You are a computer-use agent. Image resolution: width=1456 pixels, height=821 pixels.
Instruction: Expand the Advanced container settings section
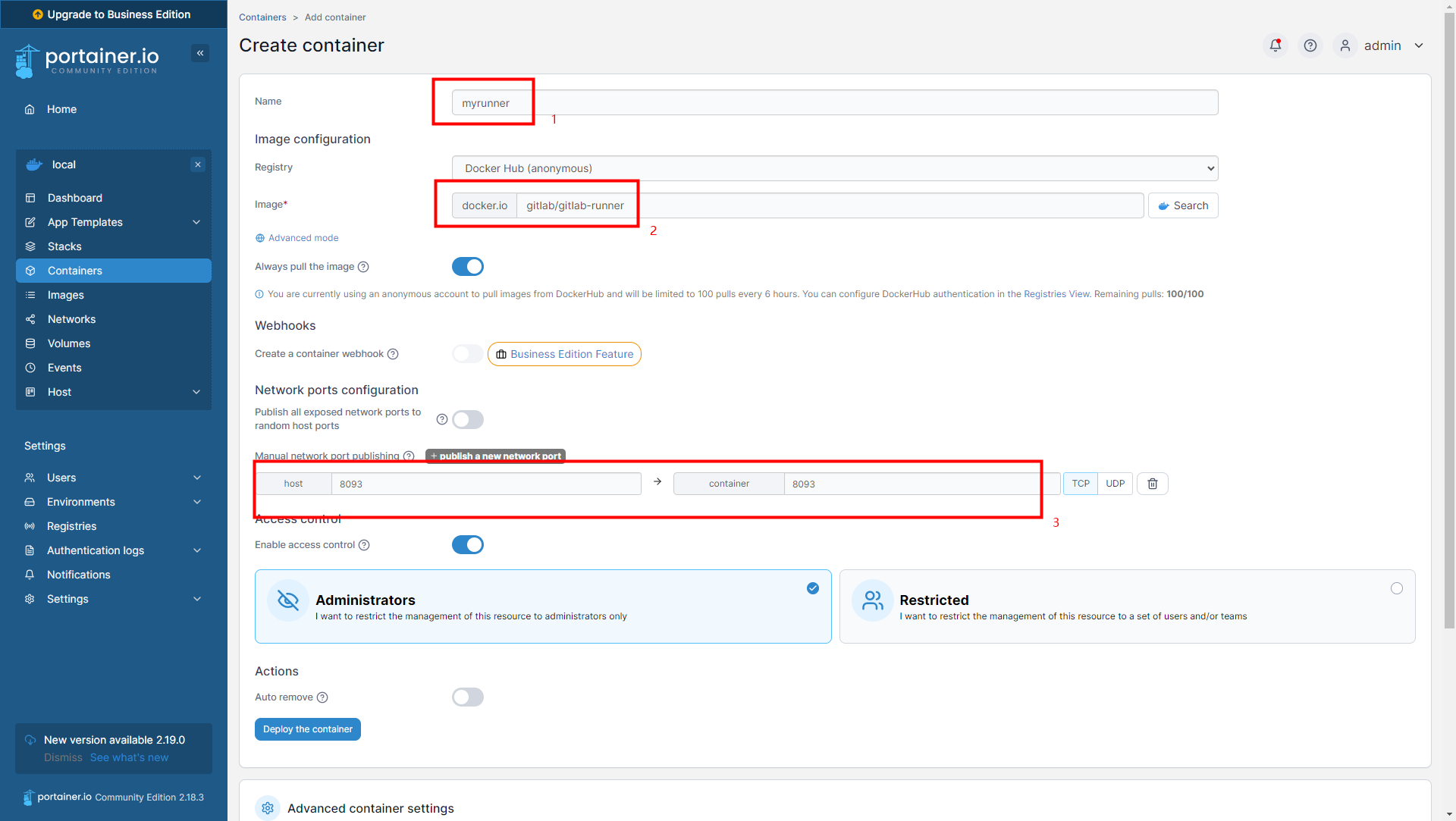370,808
